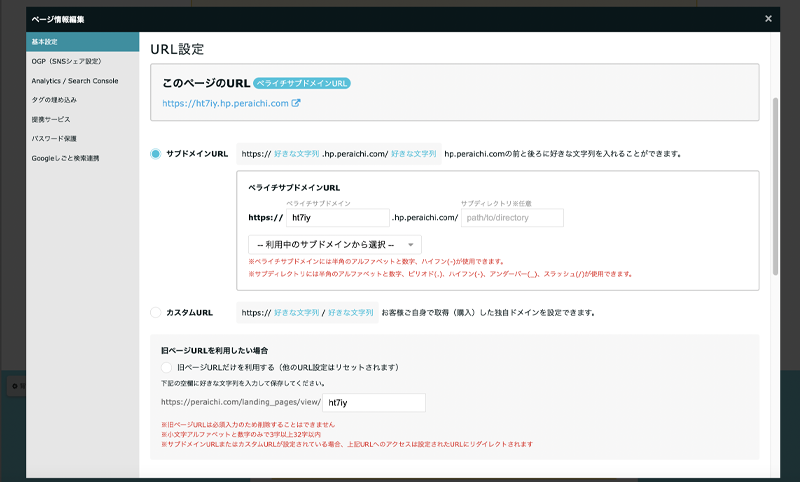The width and height of the screenshot is (800, 482).
Task: Select the サブドメインURL radio option
Action: coord(155,154)
